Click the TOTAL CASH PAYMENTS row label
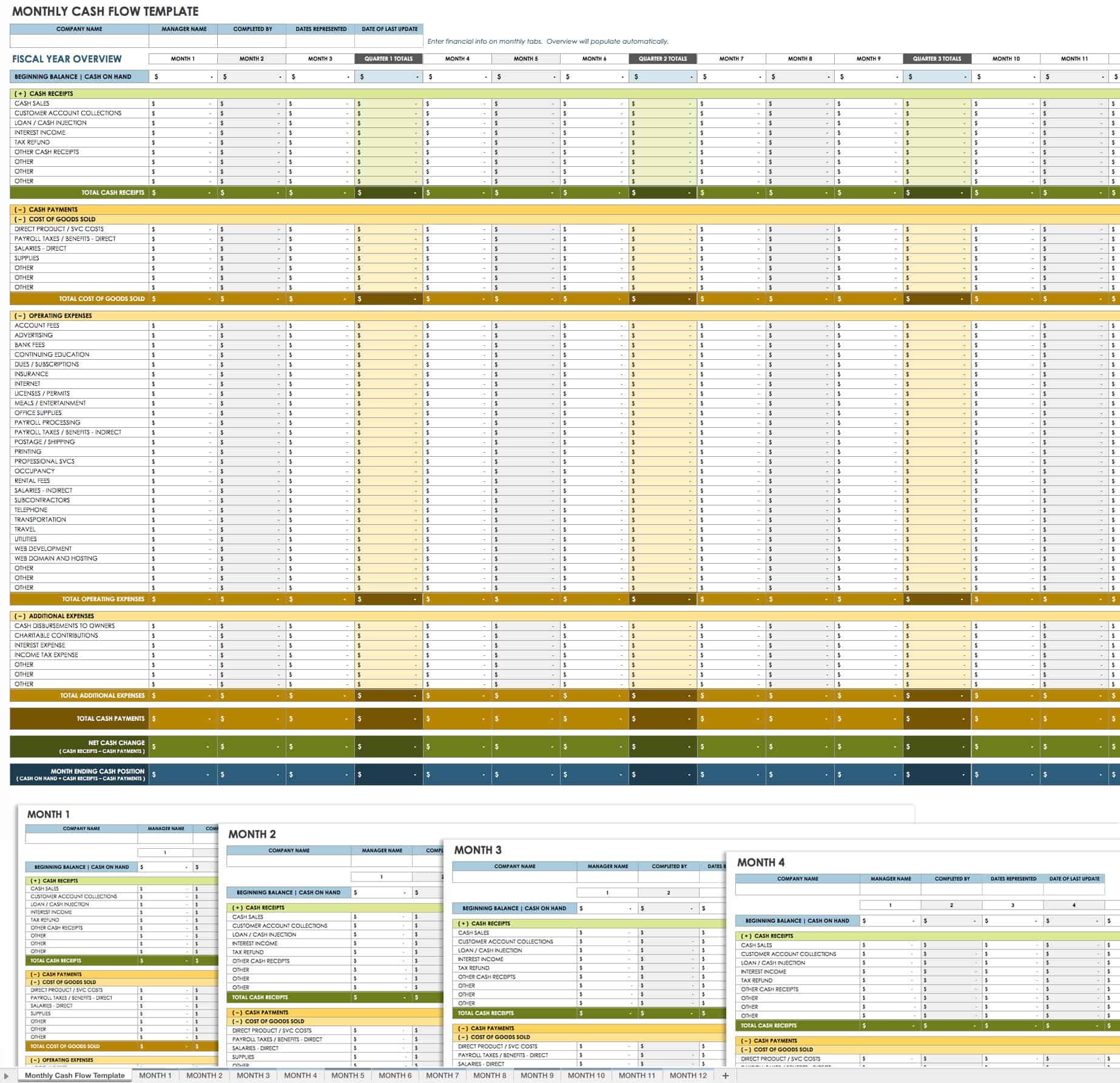This screenshot has height=1083, width=1120. (111, 718)
